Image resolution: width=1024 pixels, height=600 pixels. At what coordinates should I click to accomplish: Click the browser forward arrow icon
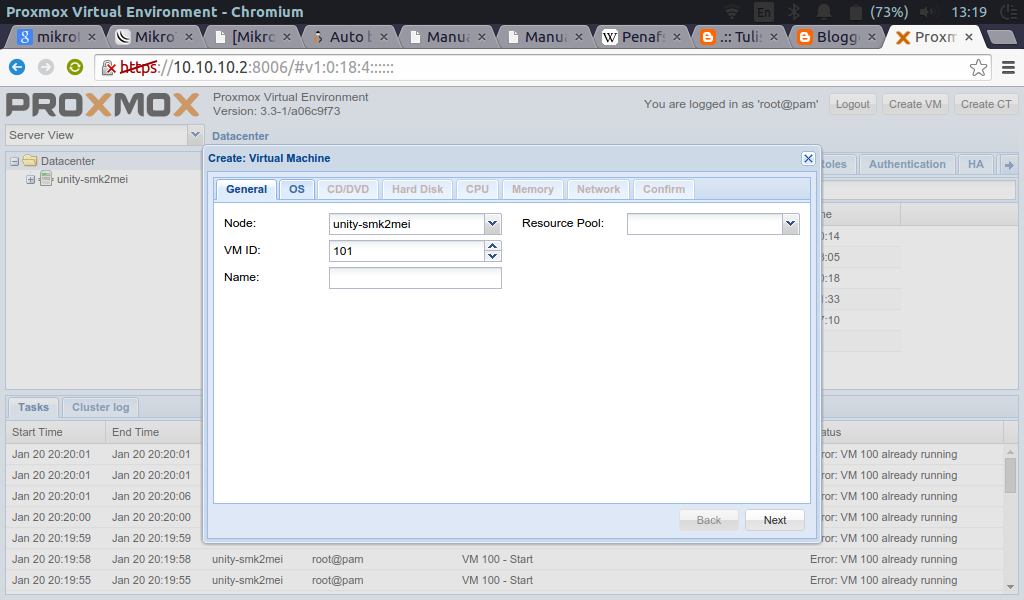pyautogui.click(x=46, y=67)
